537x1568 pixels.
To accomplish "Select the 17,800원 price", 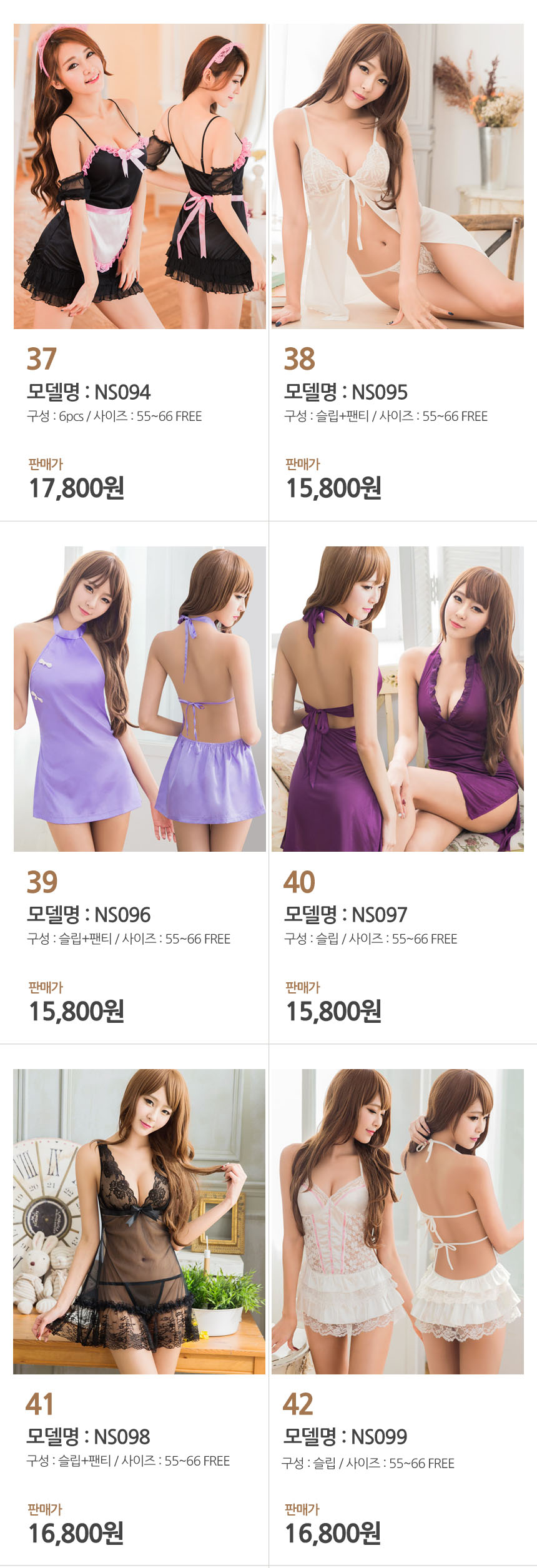I will pyautogui.click(x=76, y=488).
